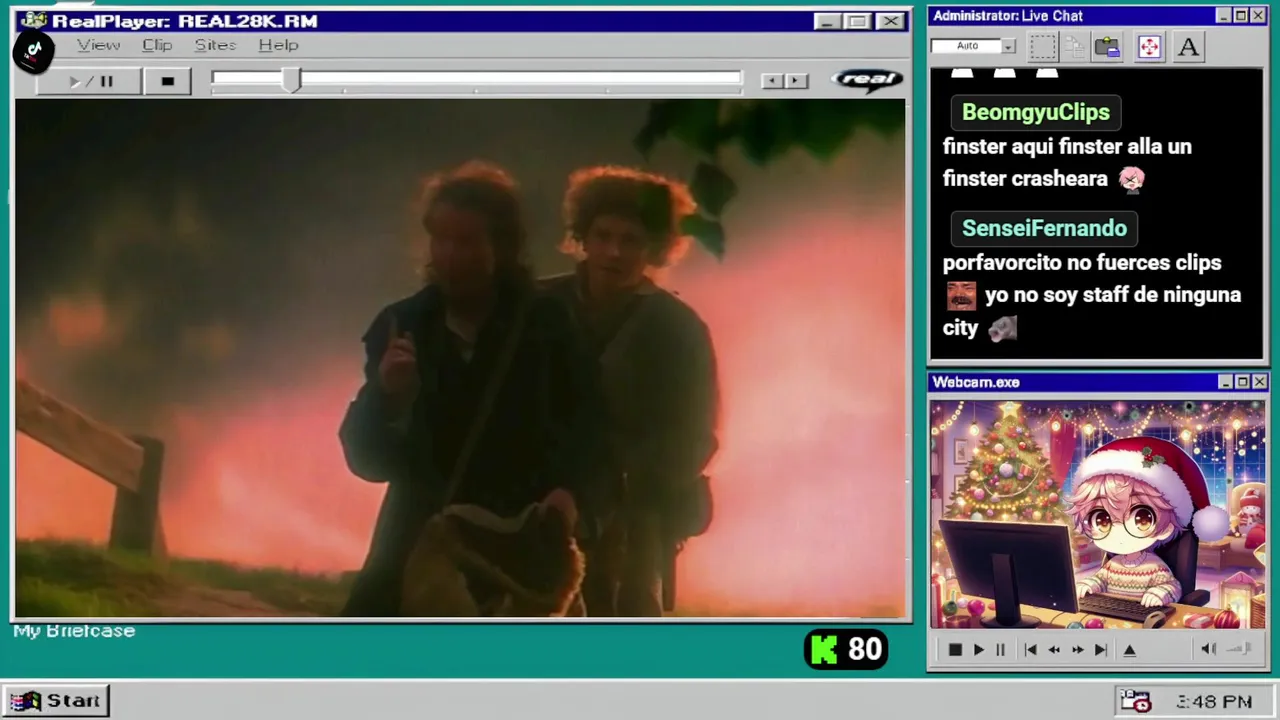The height and width of the screenshot is (720, 1280).
Task: Mute audio via Webcam.exe speaker icon
Action: point(1208,649)
